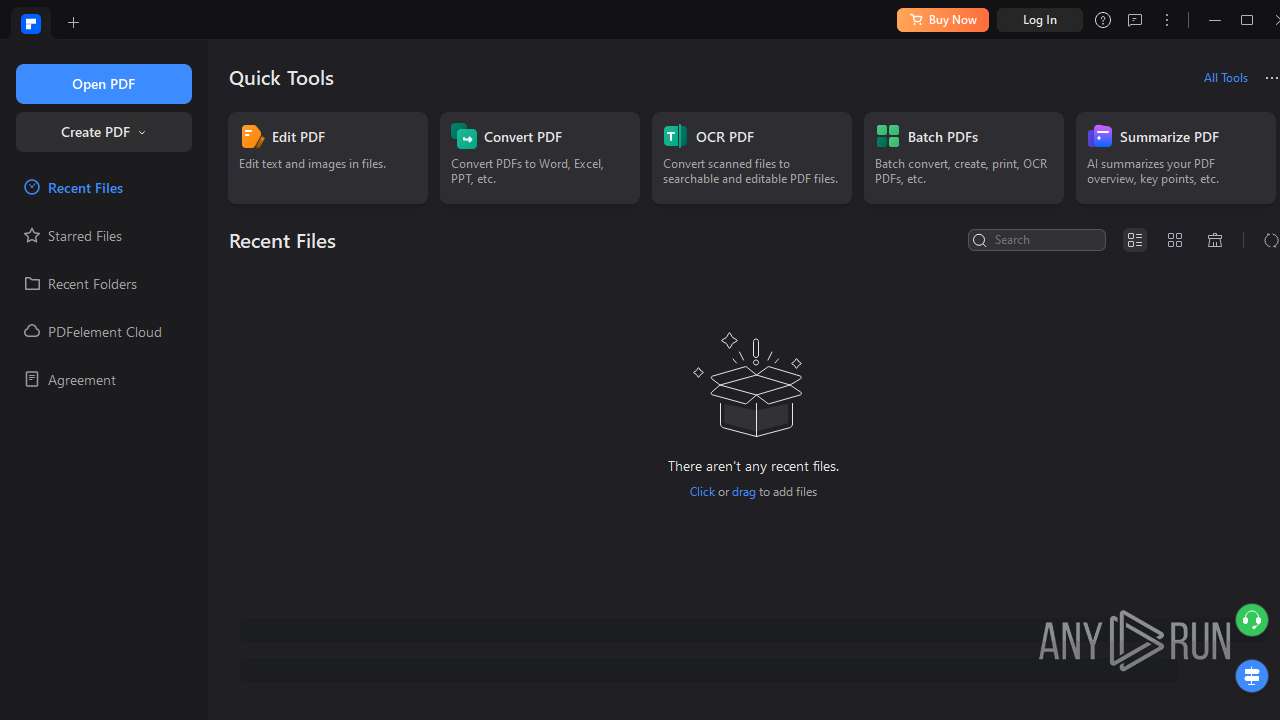Focus the recent files Search field
Screen dimensions: 1280x720
tap(1037, 240)
